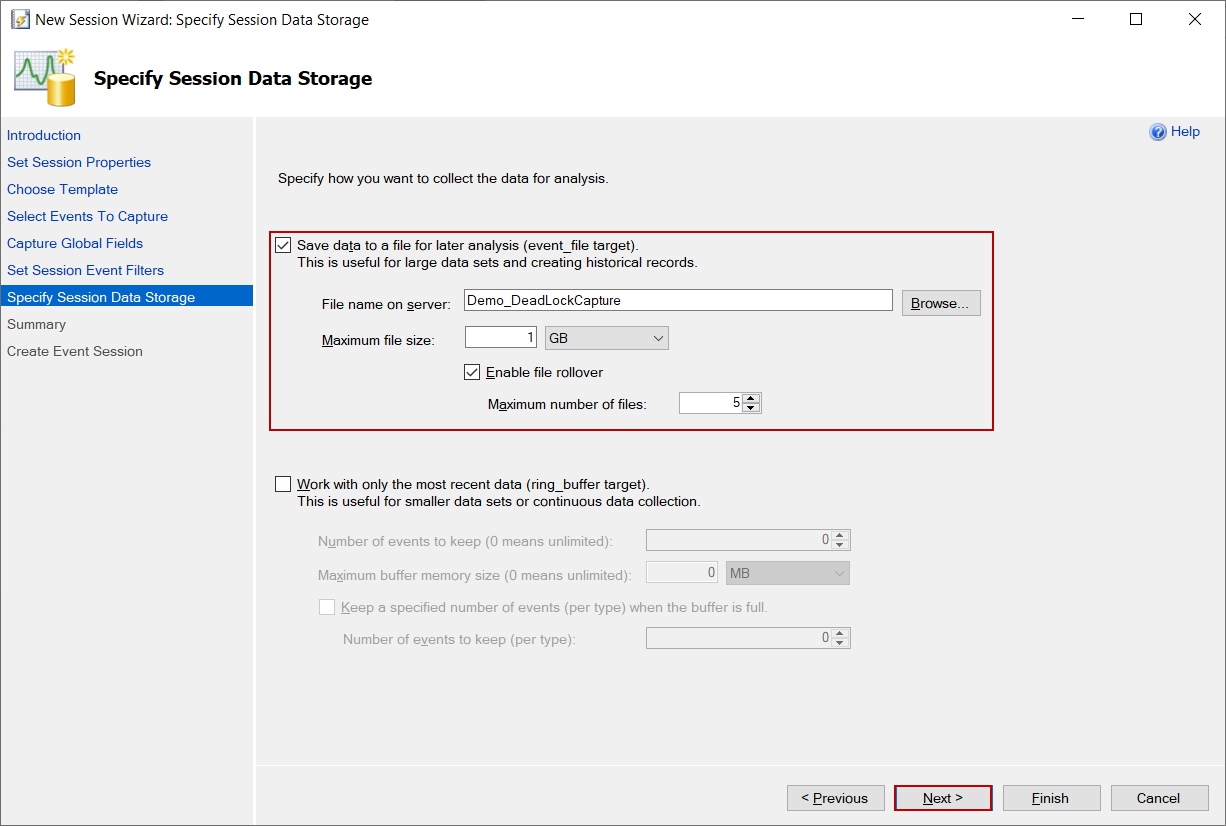Switch to Select Events To Capture page
The image size is (1226, 826).
(87, 216)
